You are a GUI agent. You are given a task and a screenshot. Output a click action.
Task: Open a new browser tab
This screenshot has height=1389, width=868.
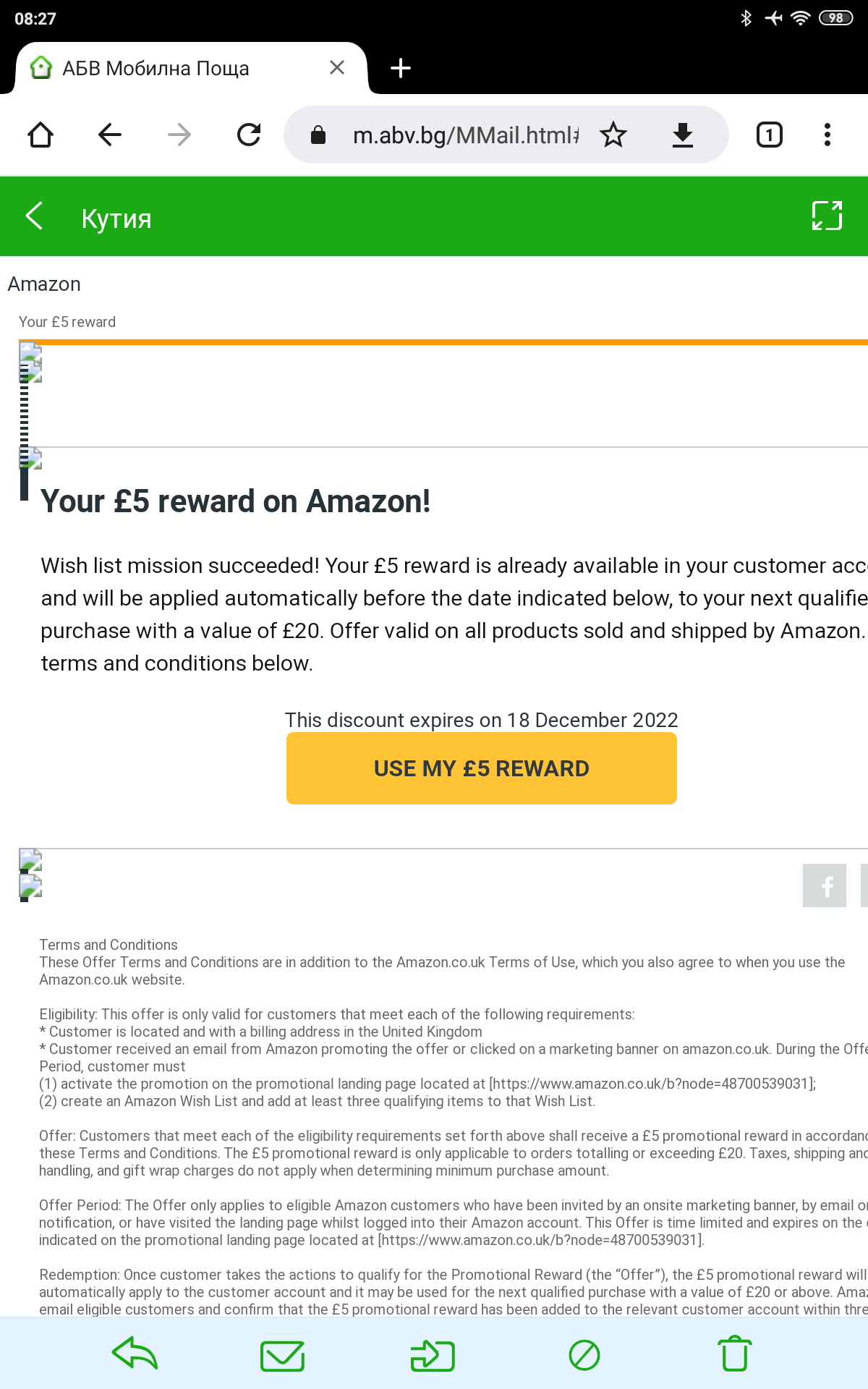click(x=400, y=68)
